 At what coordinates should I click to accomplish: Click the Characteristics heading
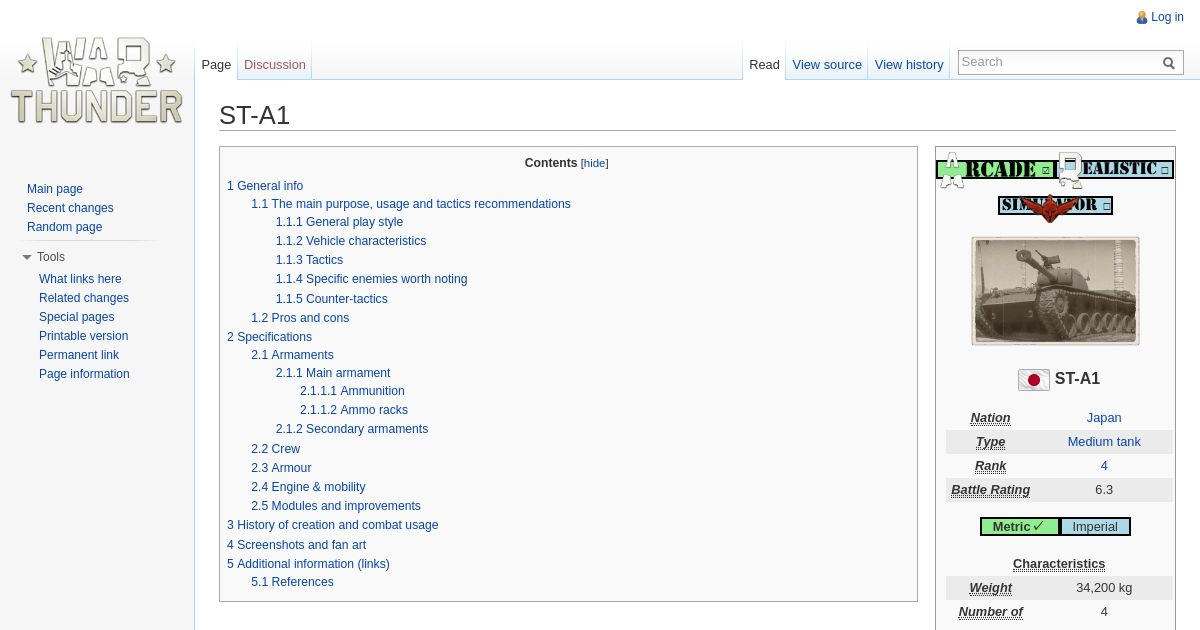pos(1059,564)
